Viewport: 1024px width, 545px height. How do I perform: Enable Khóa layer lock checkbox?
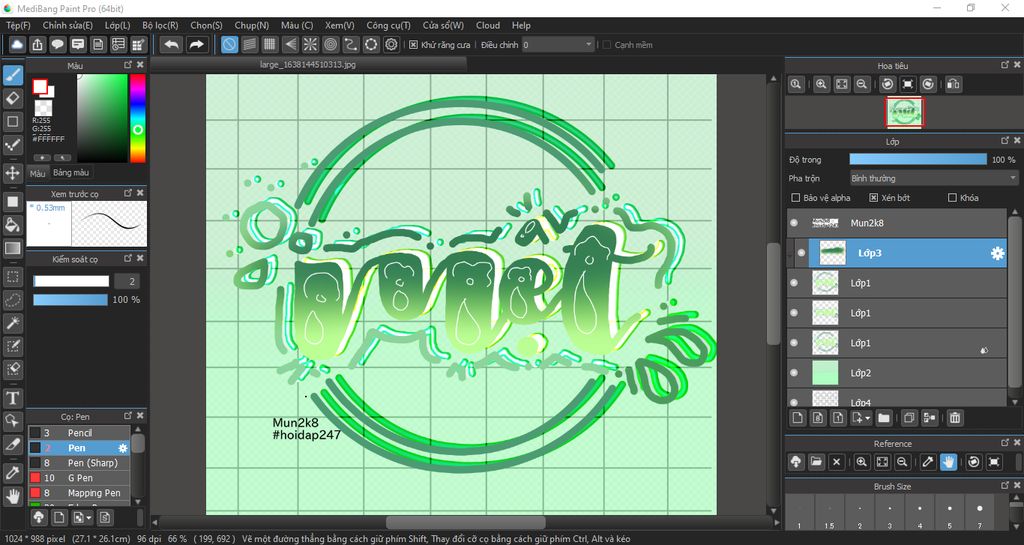[952, 198]
